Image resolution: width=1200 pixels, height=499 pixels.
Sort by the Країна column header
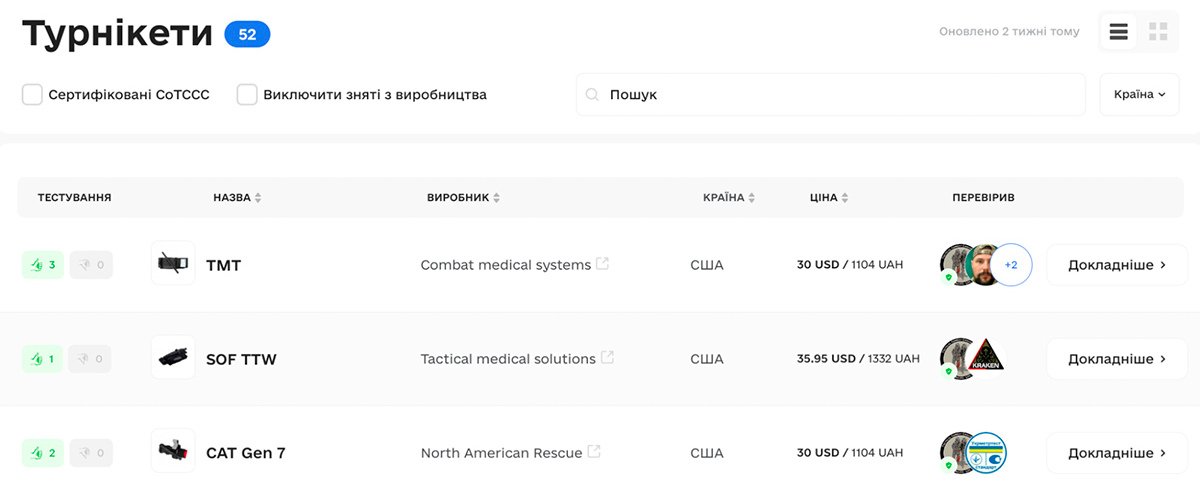tap(729, 198)
